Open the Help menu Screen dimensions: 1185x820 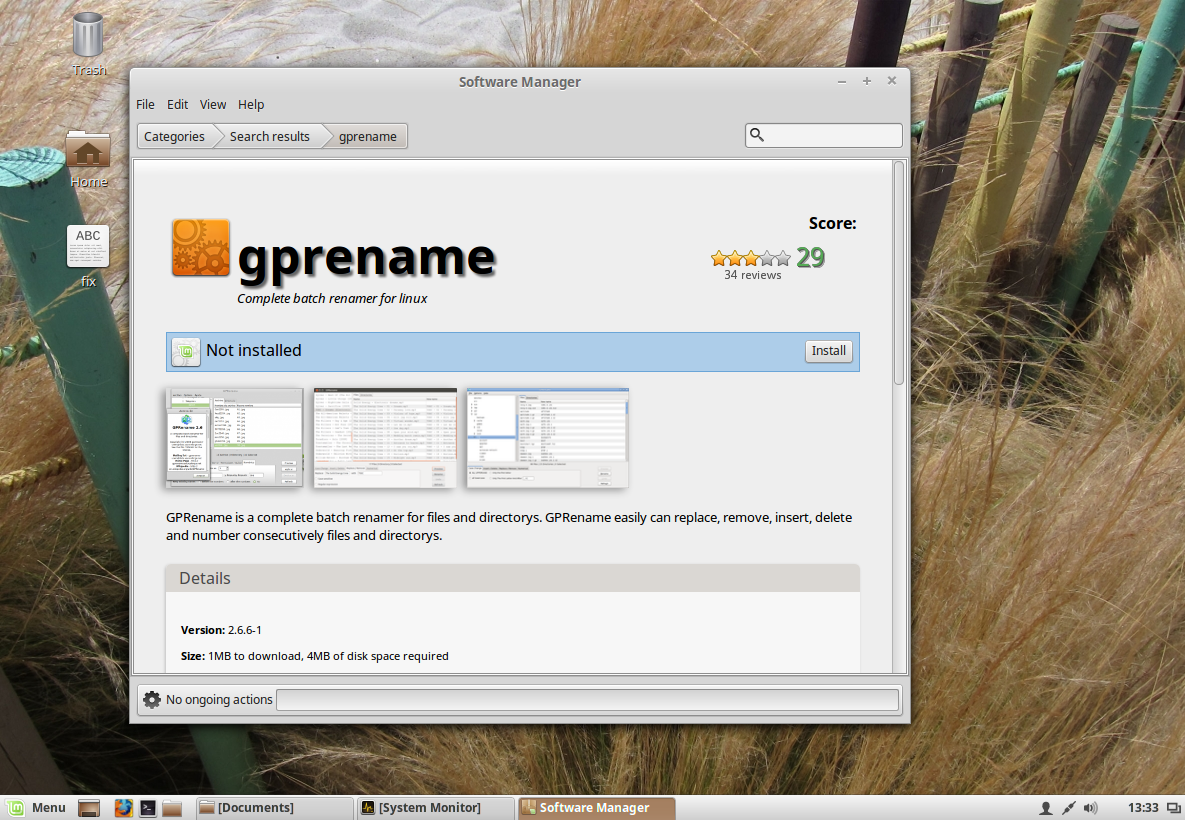(251, 104)
